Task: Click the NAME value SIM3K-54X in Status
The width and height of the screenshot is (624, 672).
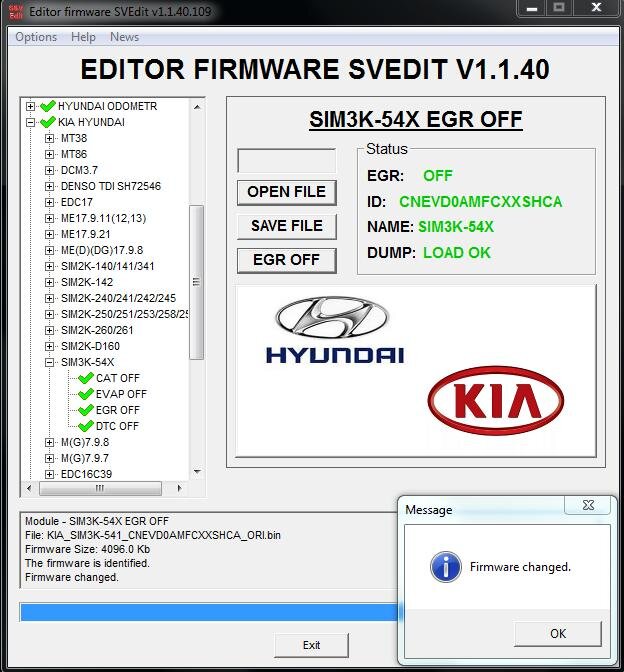Action: (456, 227)
